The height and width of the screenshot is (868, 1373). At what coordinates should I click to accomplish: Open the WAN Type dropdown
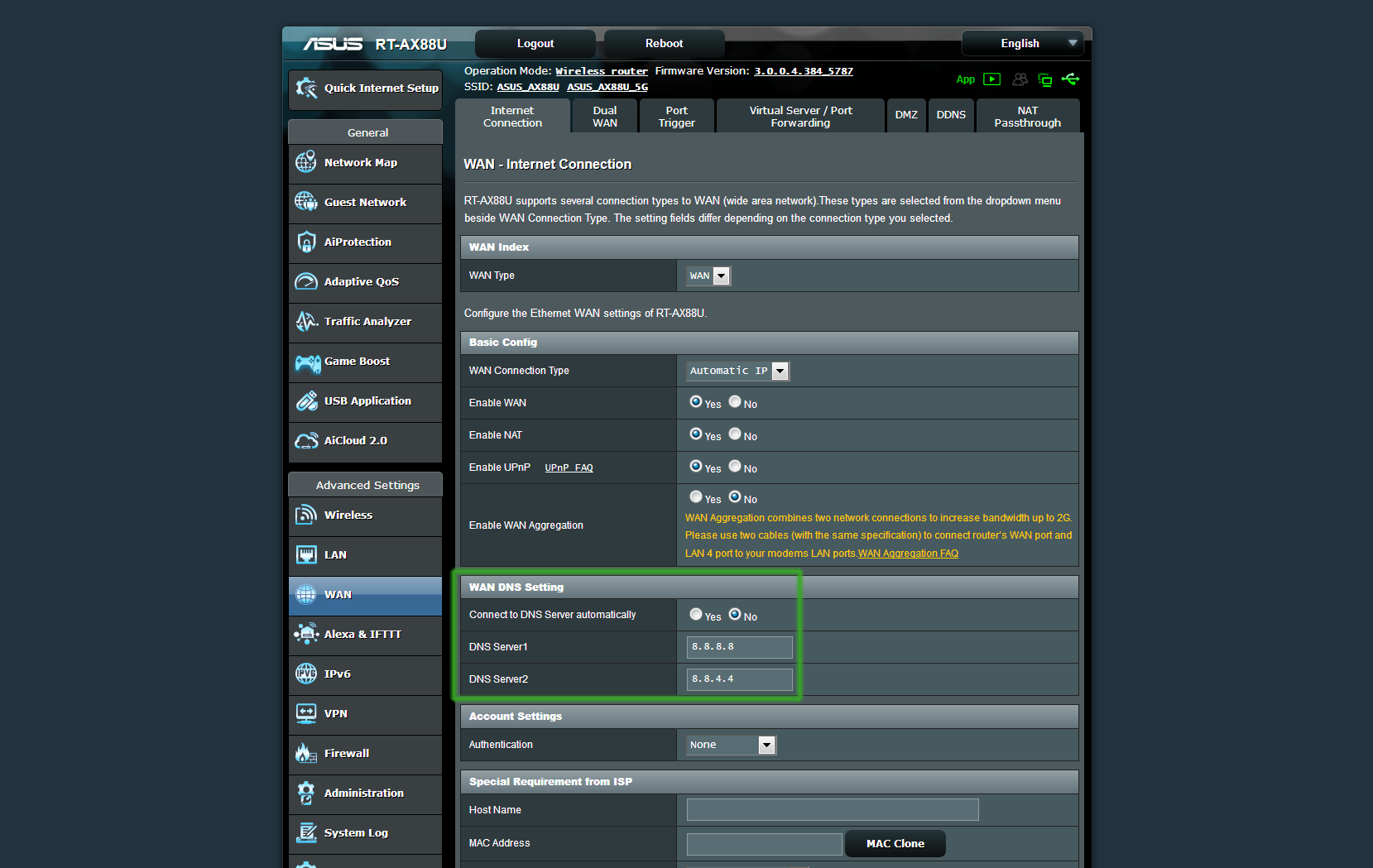click(708, 276)
